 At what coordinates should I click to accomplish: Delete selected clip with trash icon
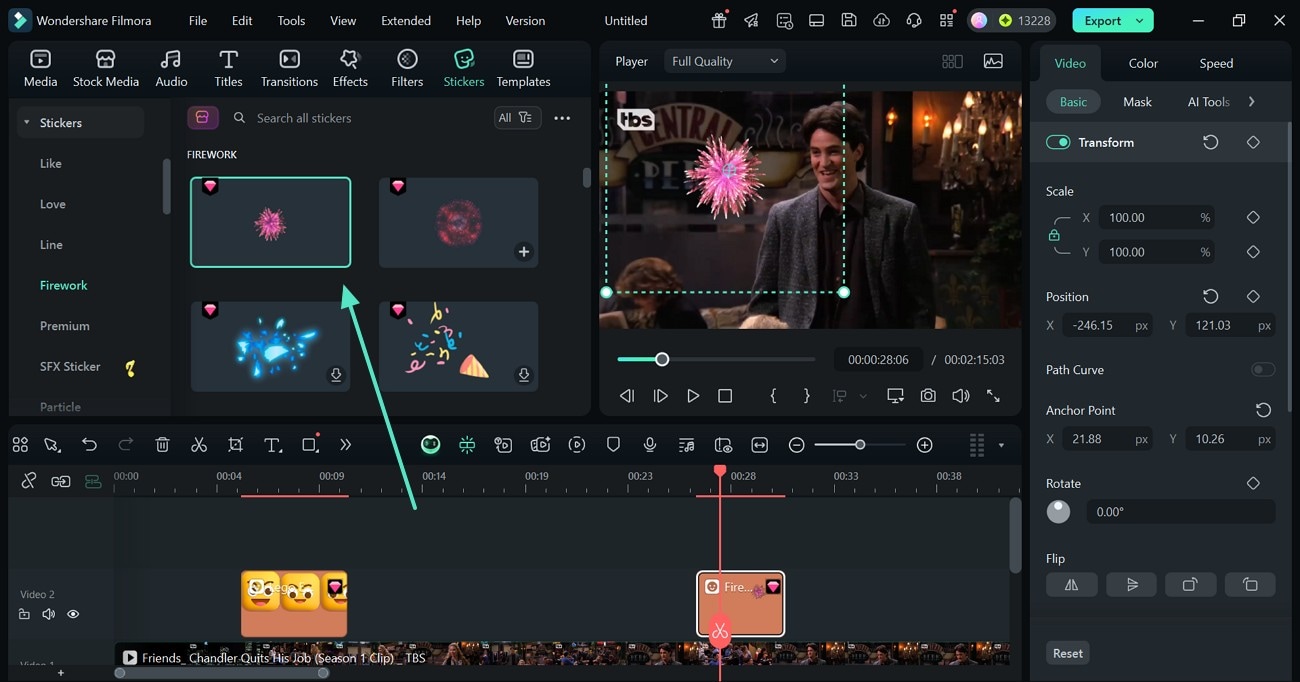[x=162, y=445]
